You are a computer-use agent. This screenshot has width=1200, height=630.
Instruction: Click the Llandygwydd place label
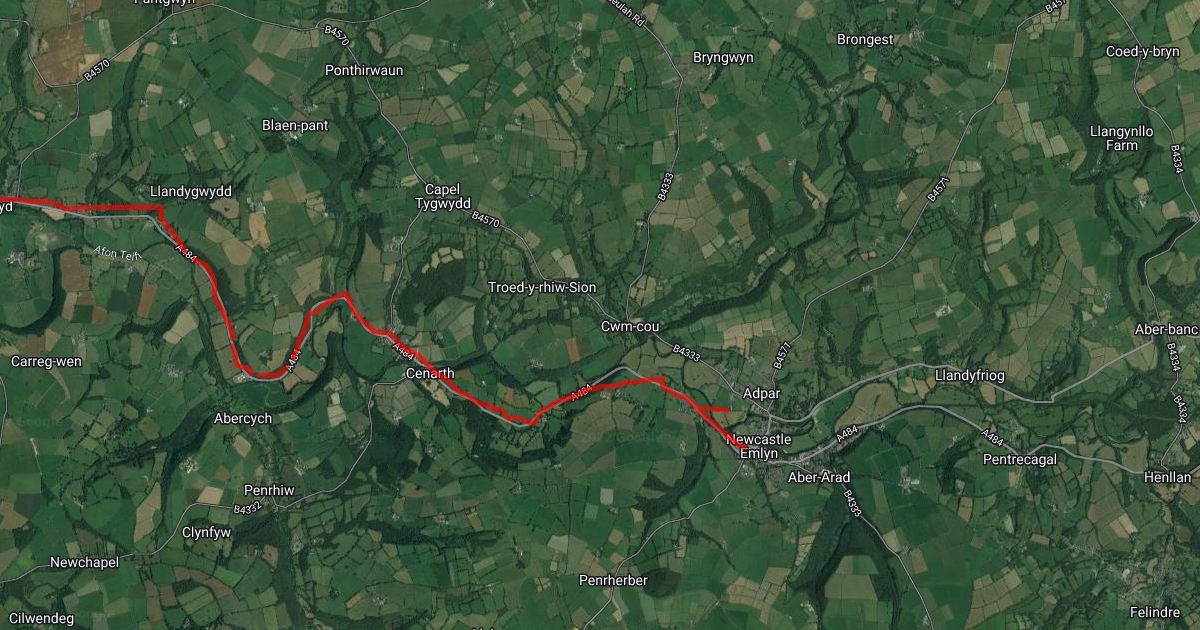pos(190,190)
